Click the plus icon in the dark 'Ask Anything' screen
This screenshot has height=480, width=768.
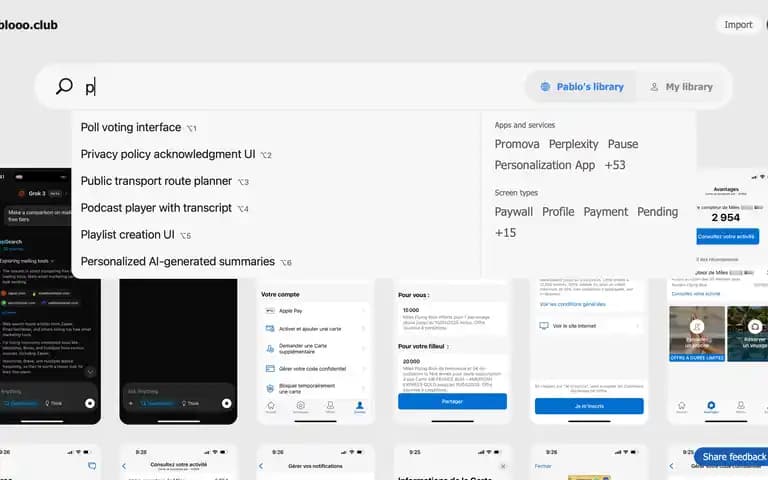131,403
